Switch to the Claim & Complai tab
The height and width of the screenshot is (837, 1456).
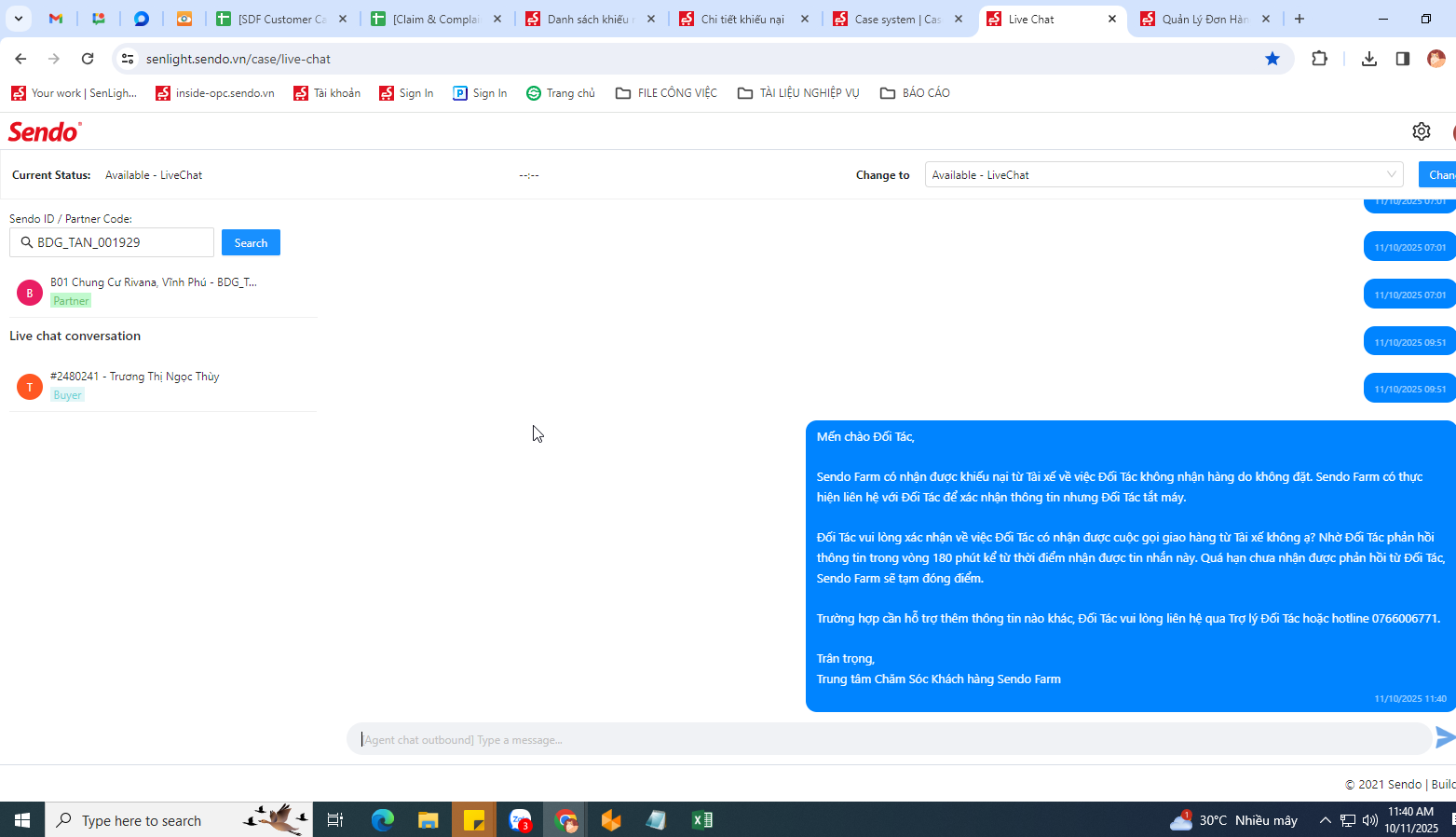coord(435,19)
